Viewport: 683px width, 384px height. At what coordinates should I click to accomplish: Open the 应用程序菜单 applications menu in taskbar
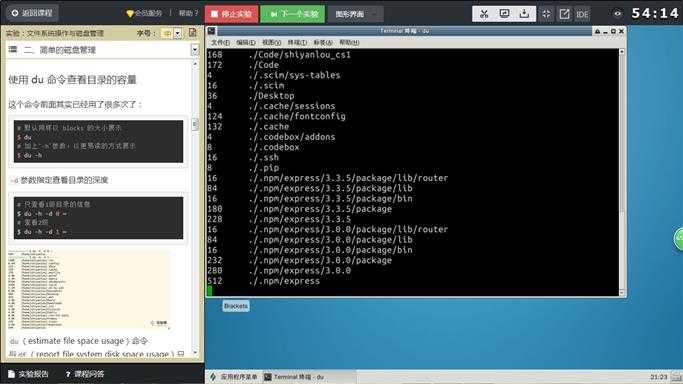[x=234, y=377]
